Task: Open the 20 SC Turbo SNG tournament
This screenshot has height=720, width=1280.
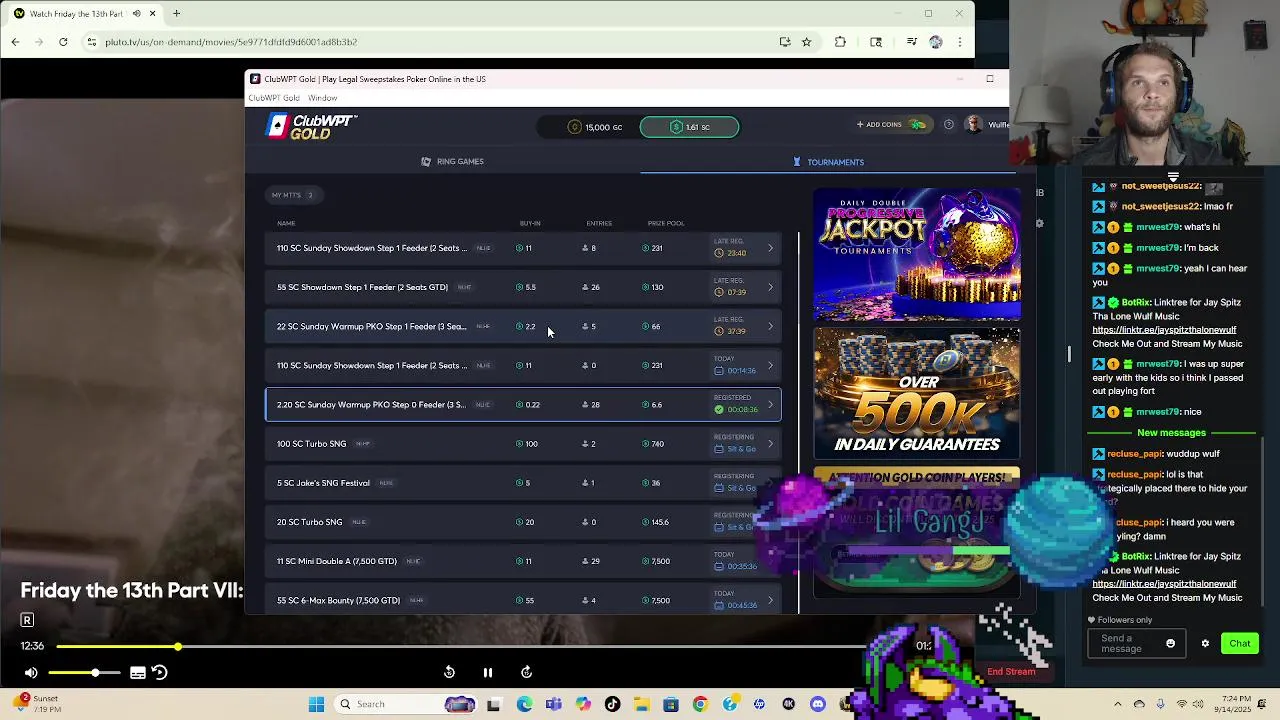Action: pyautogui.click(x=522, y=522)
